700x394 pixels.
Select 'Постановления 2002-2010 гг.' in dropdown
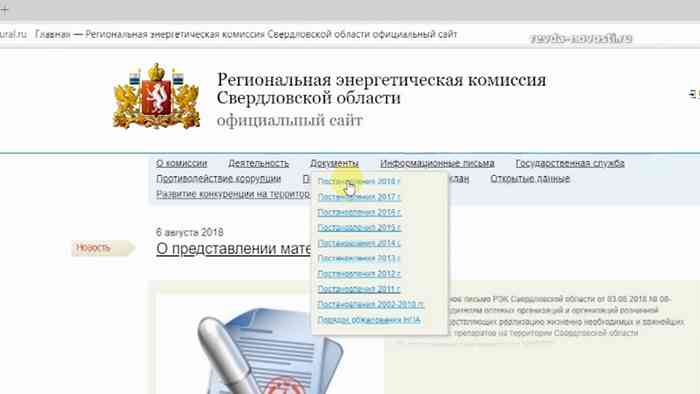371,304
